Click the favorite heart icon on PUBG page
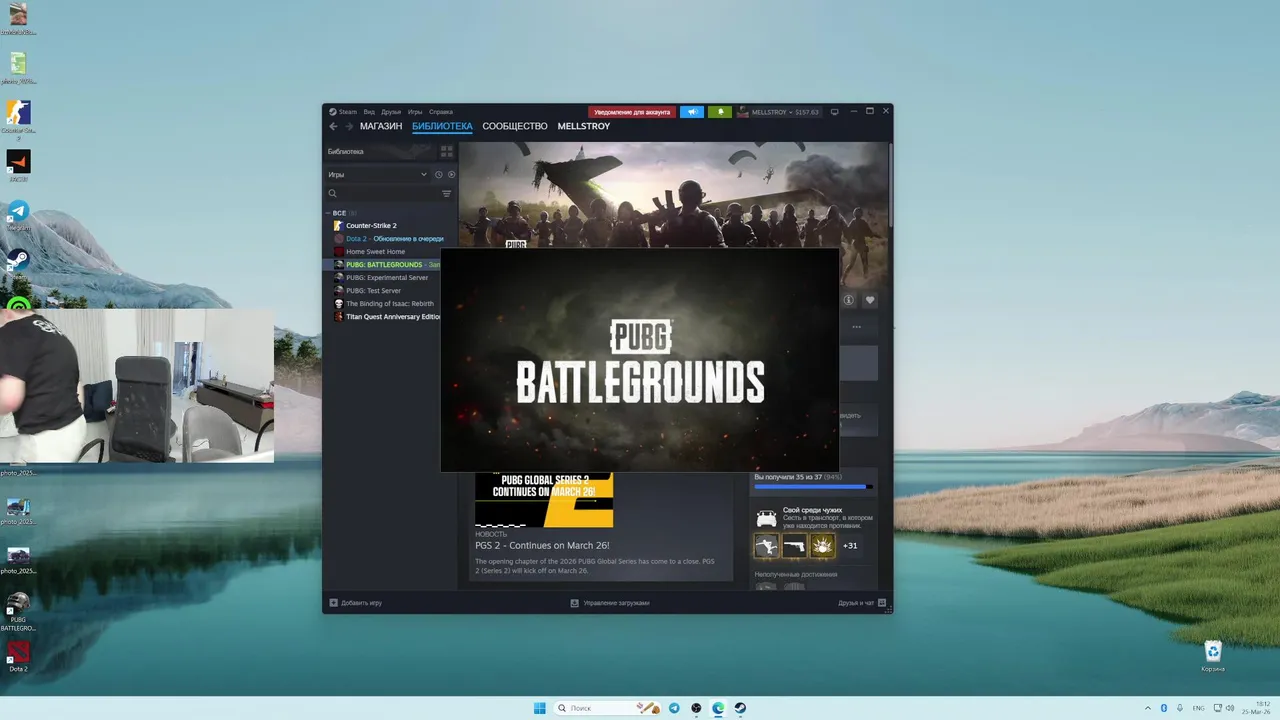Screen dimensions: 1280x720 pos(870,300)
